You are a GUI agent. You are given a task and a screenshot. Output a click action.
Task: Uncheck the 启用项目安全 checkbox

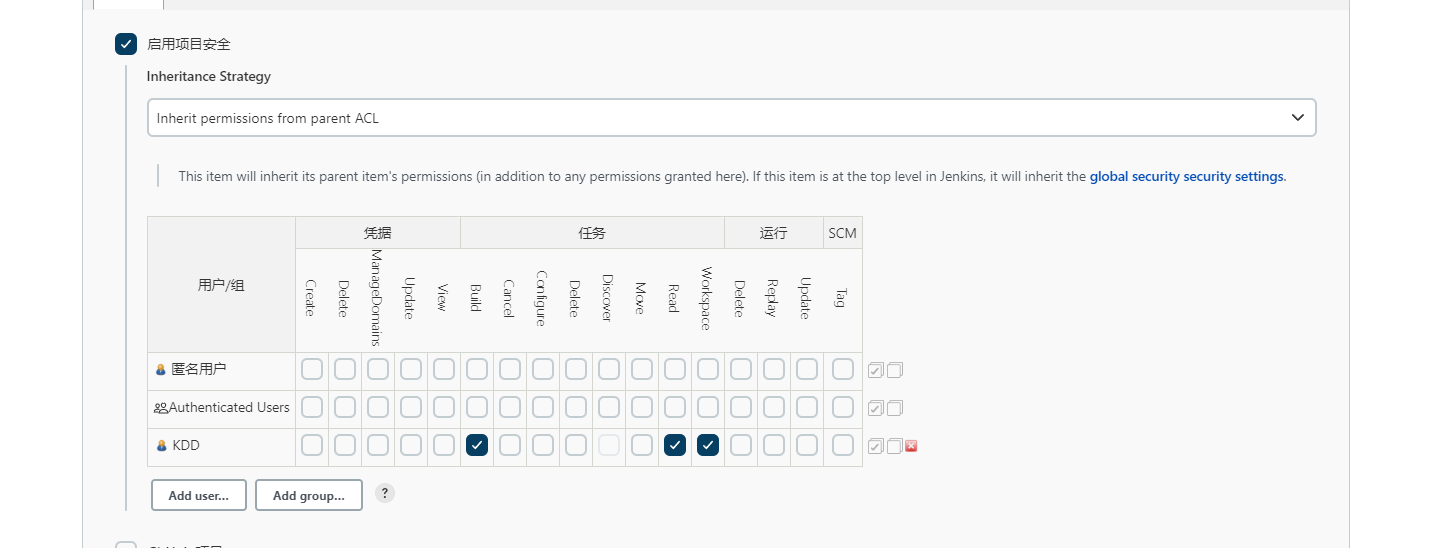click(126, 44)
